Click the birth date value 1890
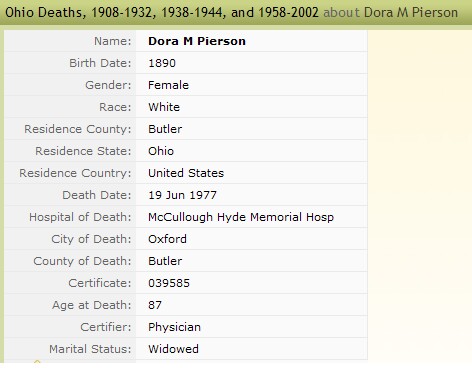The width and height of the screenshot is (472, 368). (162, 63)
